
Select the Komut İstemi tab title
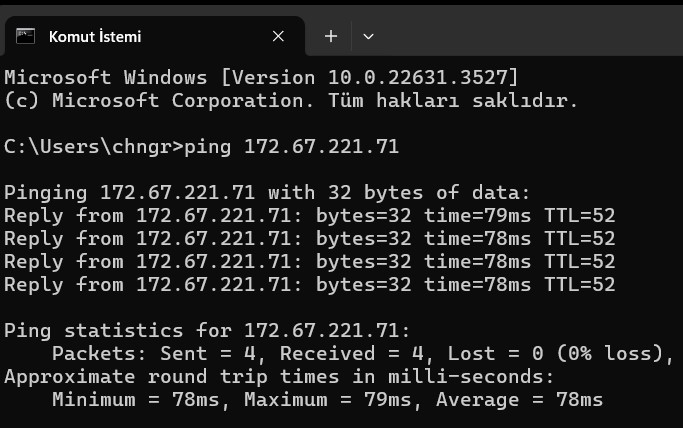tap(95, 37)
